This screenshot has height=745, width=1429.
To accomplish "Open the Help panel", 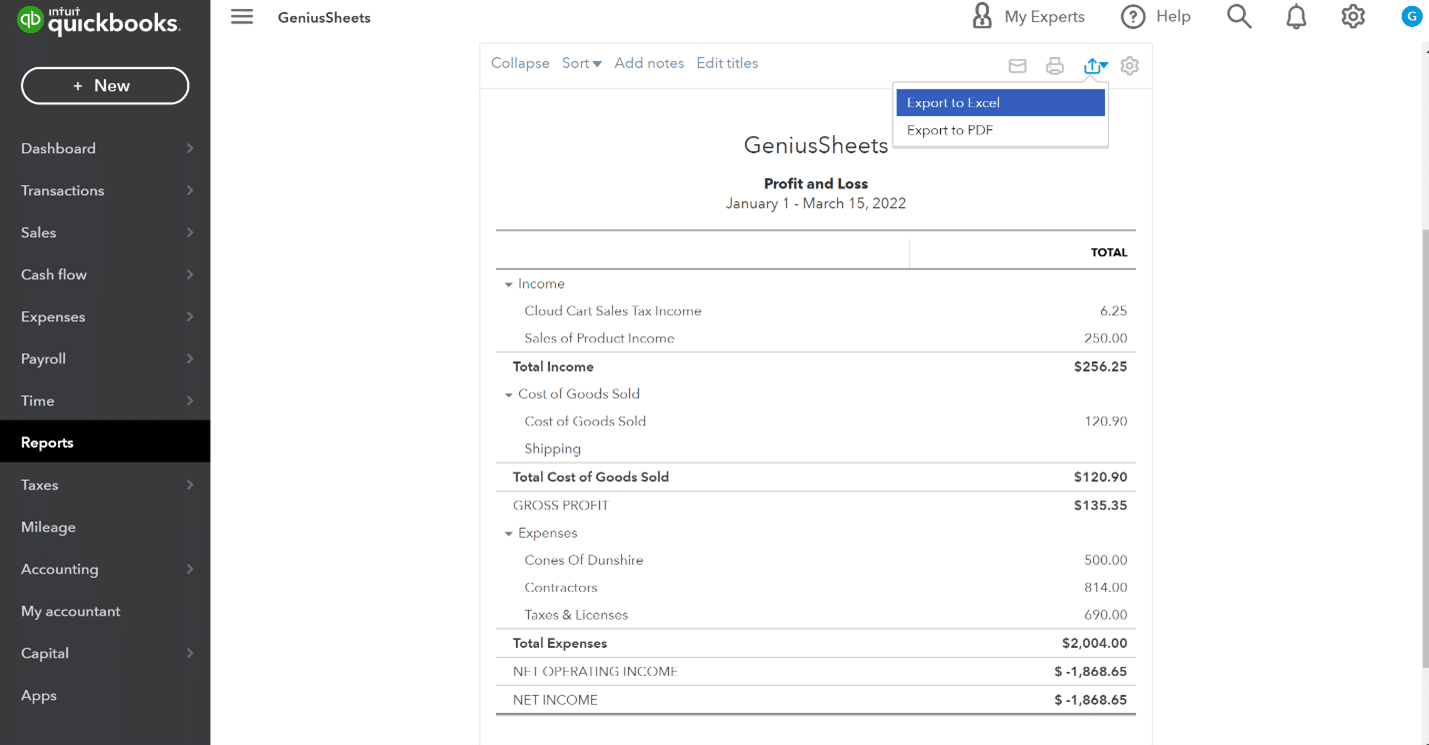I will click(x=1156, y=16).
